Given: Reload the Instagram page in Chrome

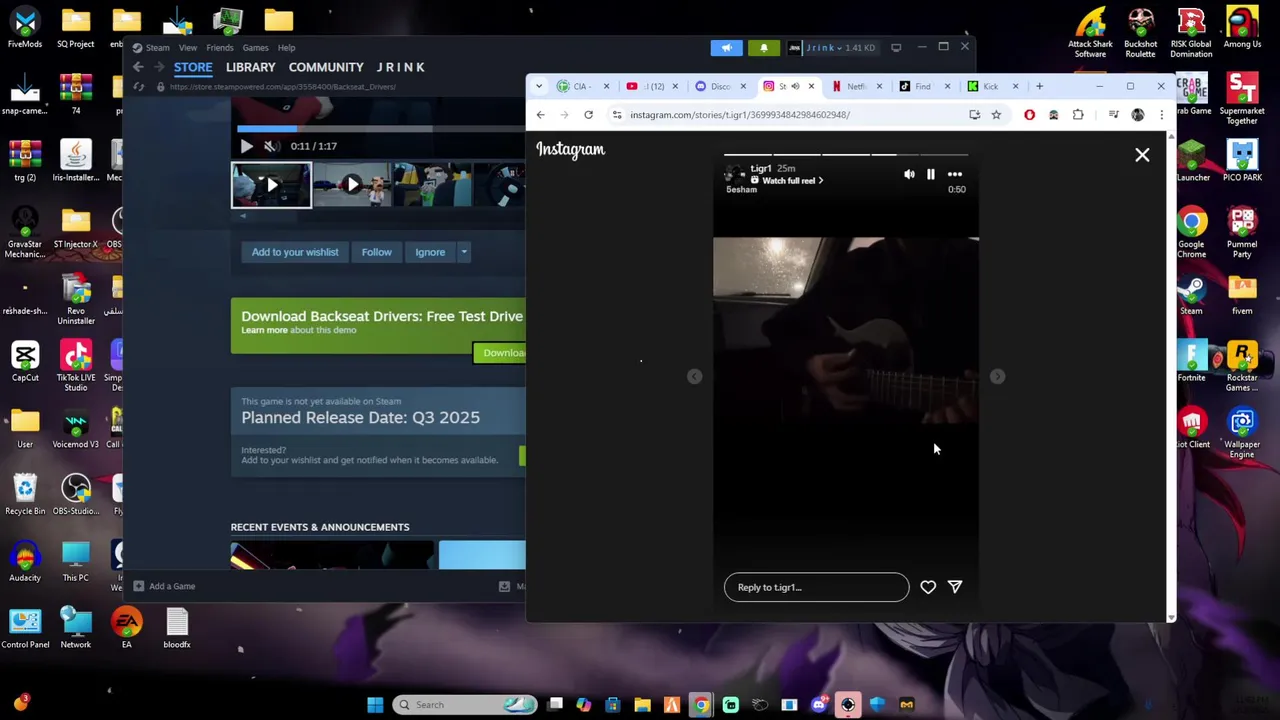Looking at the screenshot, I should pos(588,115).
